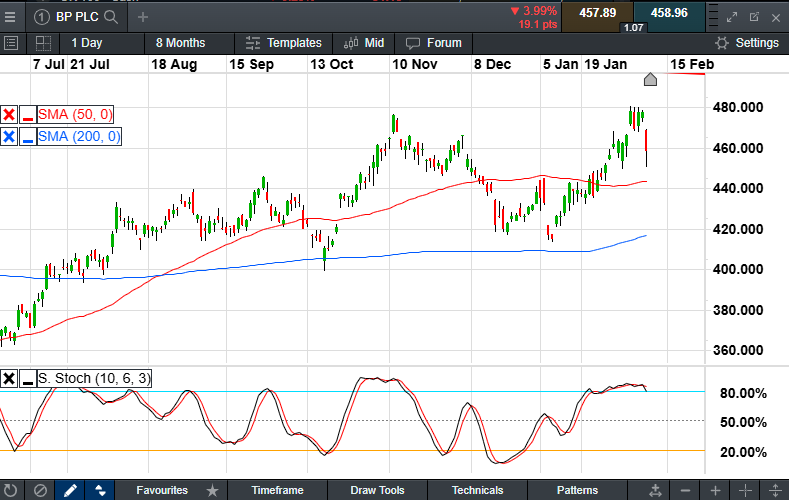Click the buy price 458.96 button

pos(669,13)
